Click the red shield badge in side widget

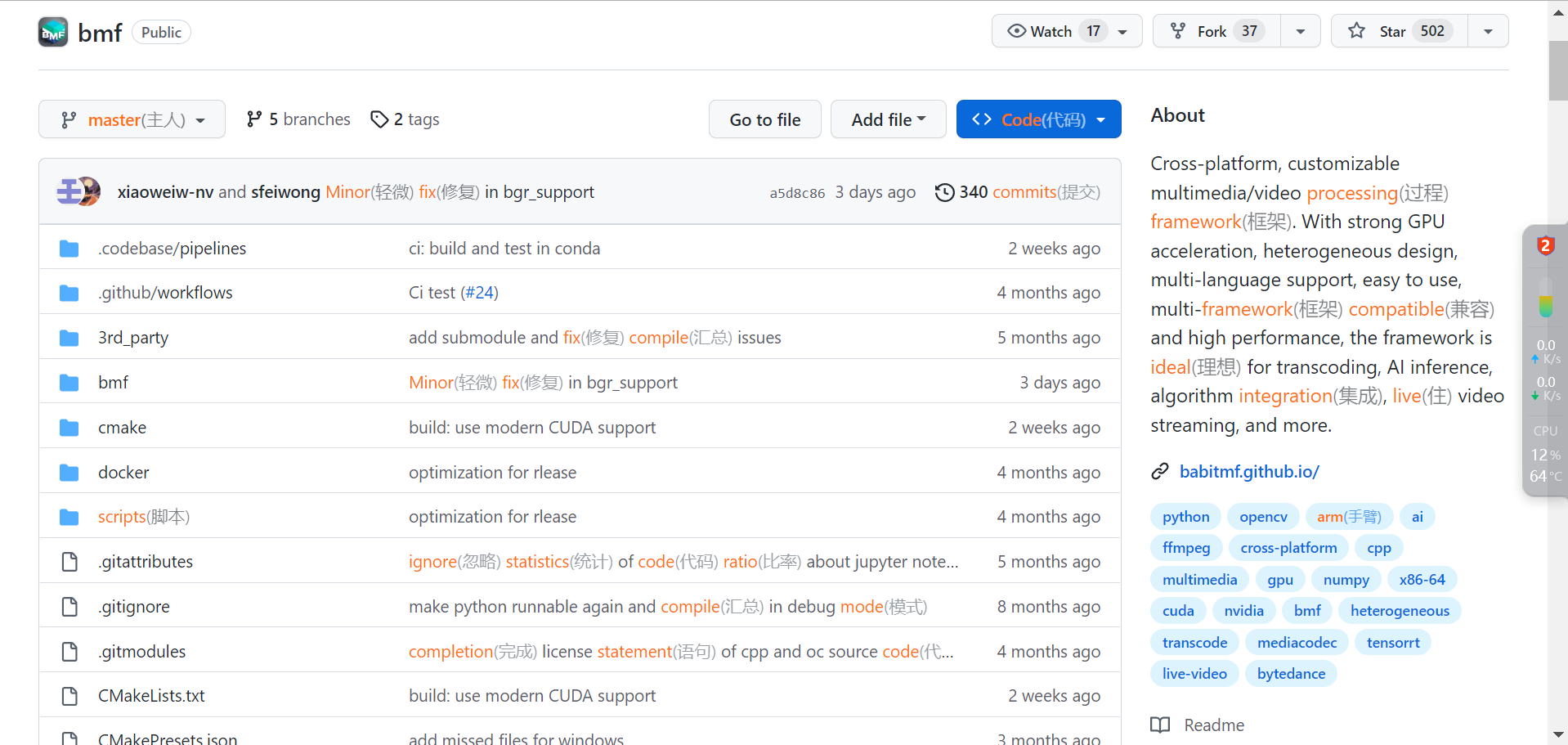pos(1545,245)
